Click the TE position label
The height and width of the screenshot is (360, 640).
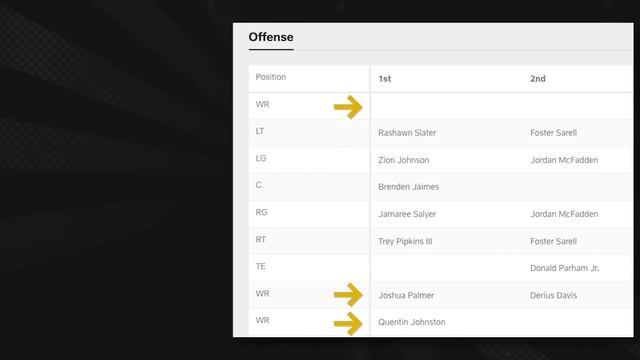260,267
